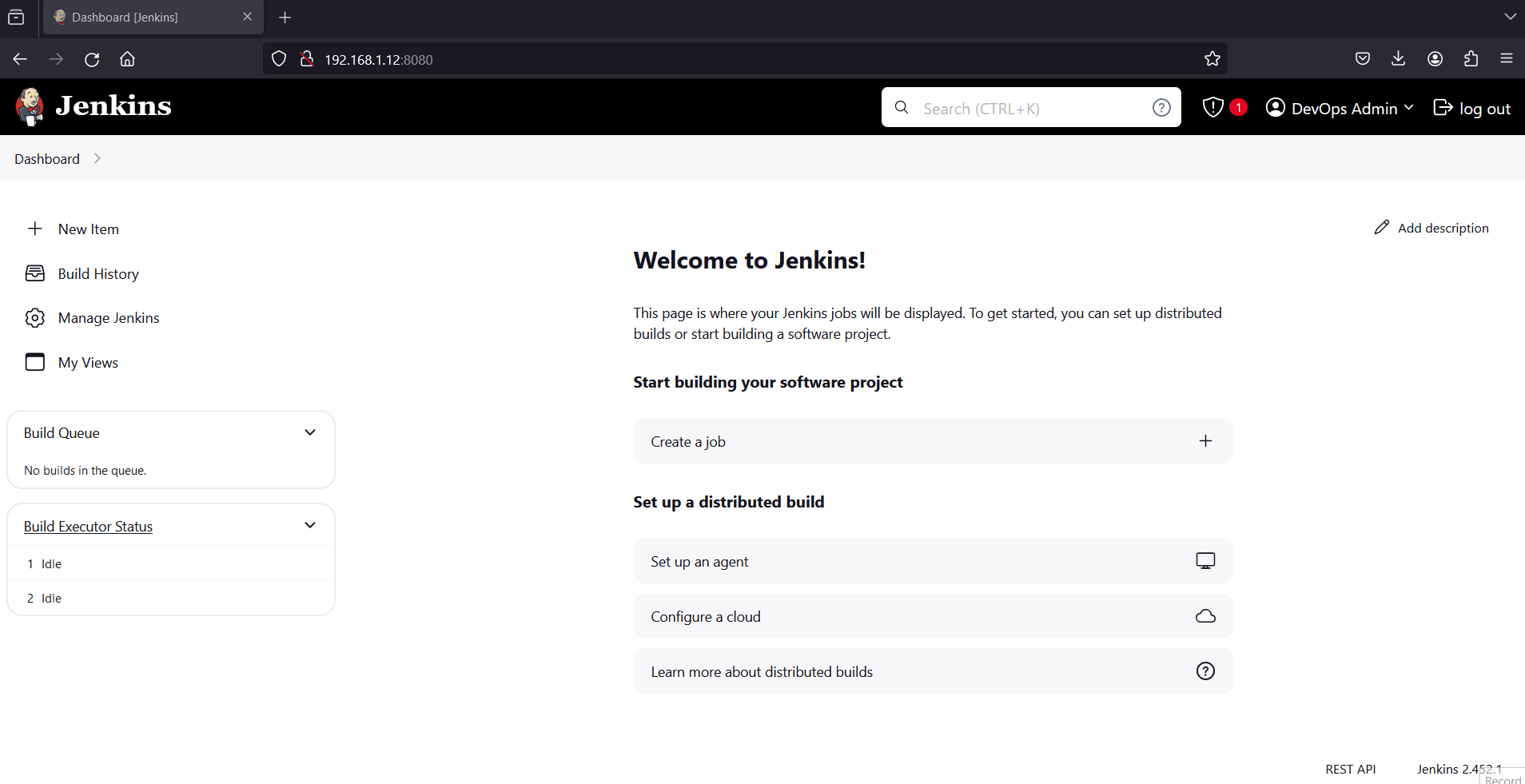The image size is (1525, 784).
Task: Click the pencil icon for Add description
Action: click(1382, 228)
